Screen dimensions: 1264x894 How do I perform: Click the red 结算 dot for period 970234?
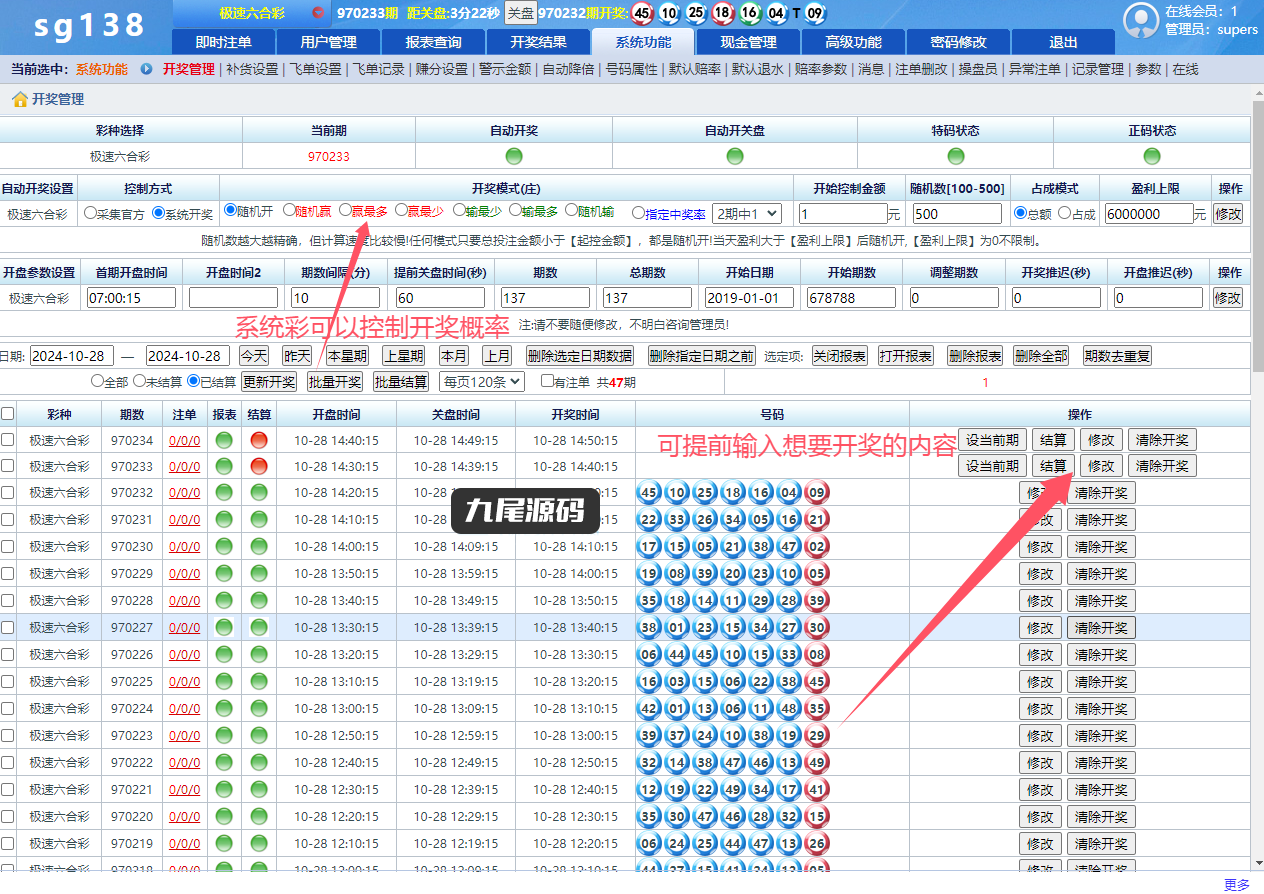(x=259, y=440)
